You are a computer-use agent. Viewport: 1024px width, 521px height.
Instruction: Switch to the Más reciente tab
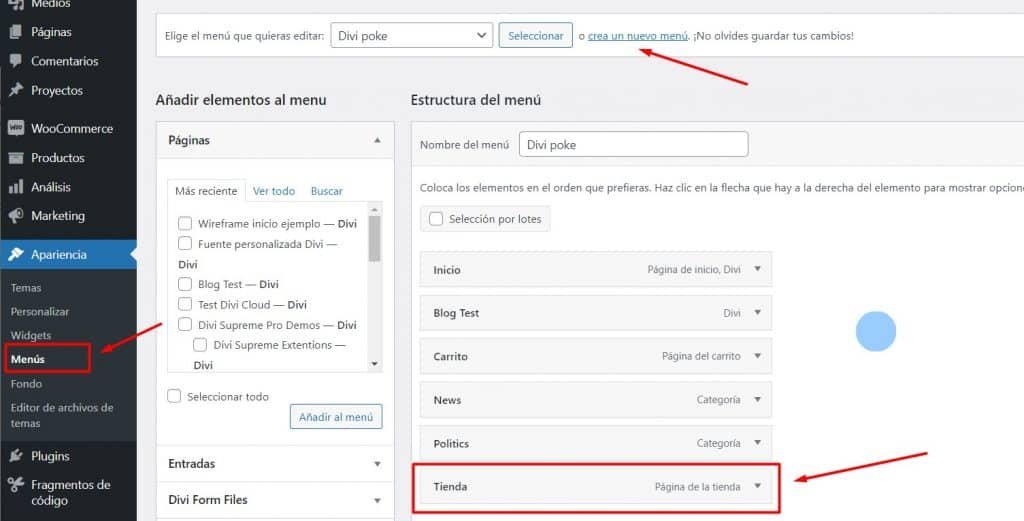click(x=206, y=191)
